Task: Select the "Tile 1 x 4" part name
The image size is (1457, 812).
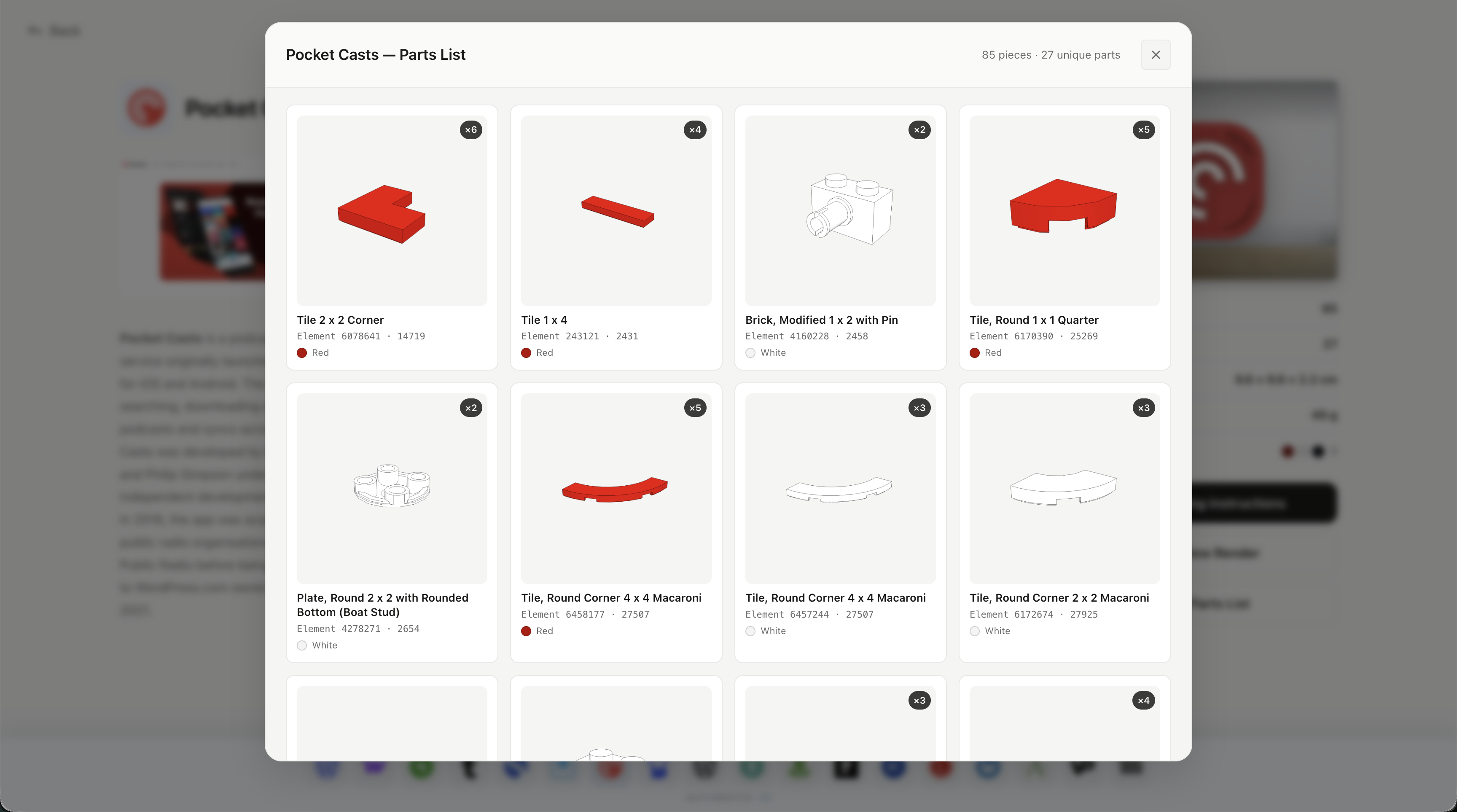Action: click(544, 320)
